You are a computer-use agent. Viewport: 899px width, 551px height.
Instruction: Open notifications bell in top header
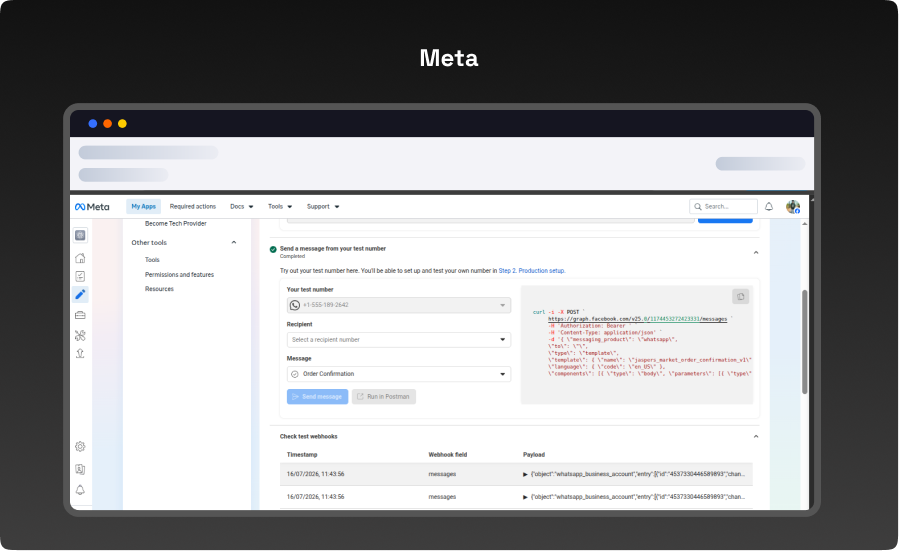coord(769,206)
